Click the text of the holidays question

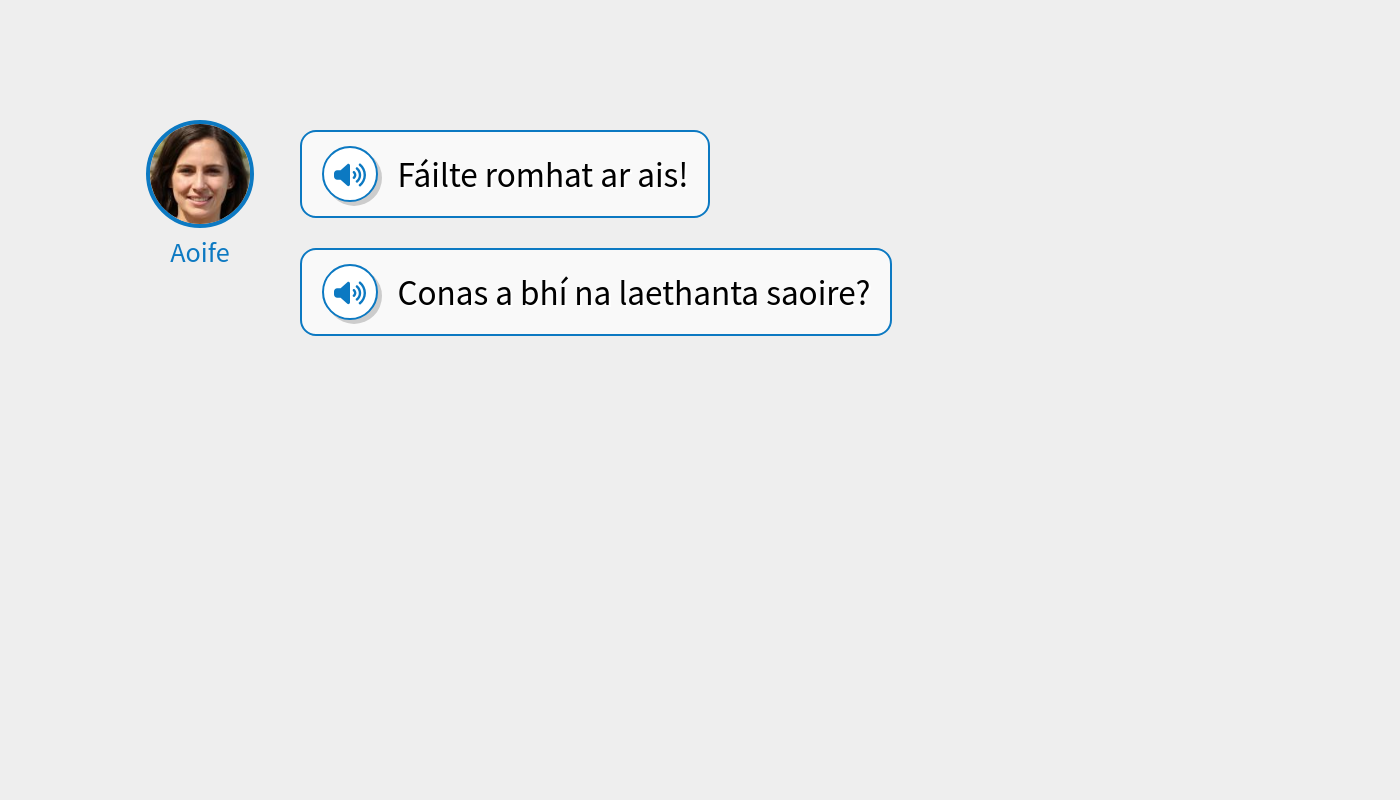click(633, 292)
